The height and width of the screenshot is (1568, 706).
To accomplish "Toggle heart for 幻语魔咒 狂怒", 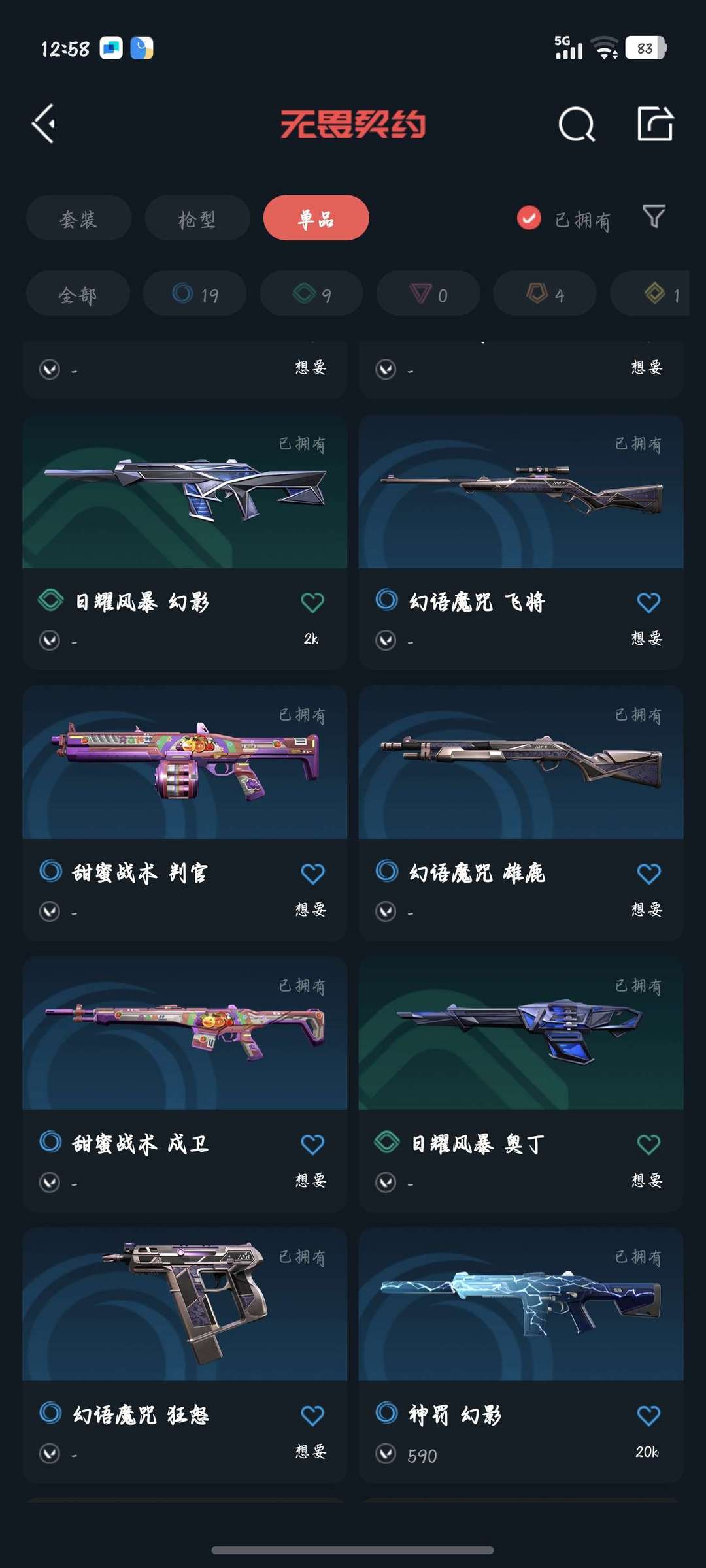I will 312,1416.
